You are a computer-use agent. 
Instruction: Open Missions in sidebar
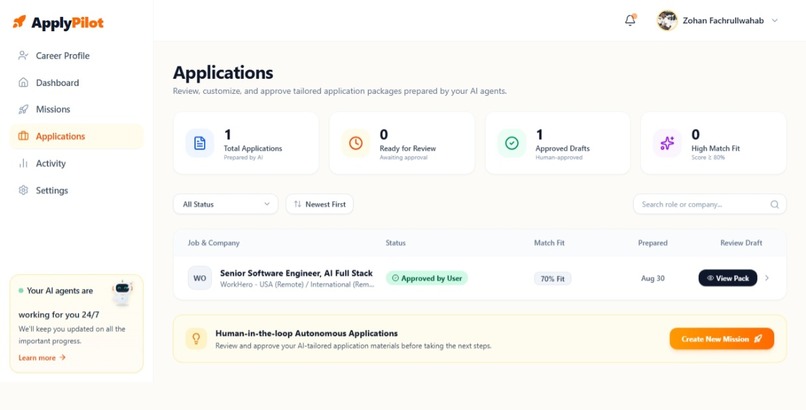click(x=76, y=109)
